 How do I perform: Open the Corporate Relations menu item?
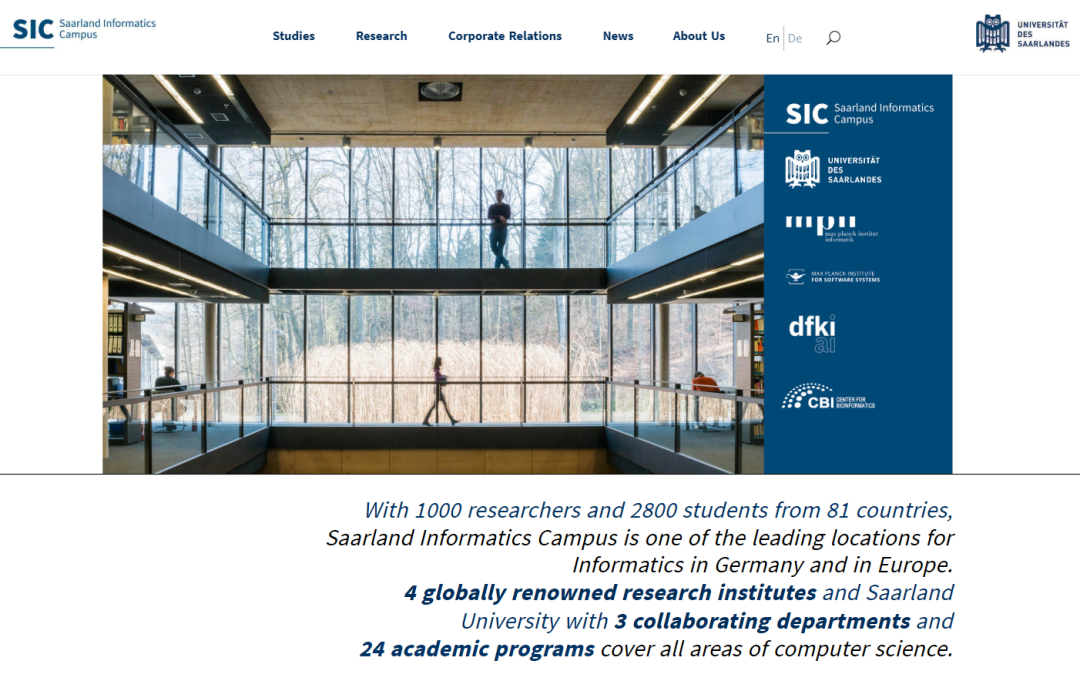coord(504,36)
